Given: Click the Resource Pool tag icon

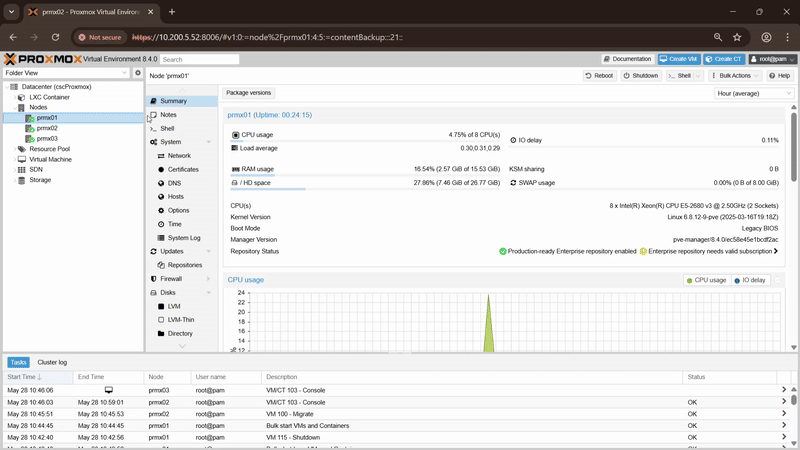Looking at the screenshot, I should pos(21,149).
